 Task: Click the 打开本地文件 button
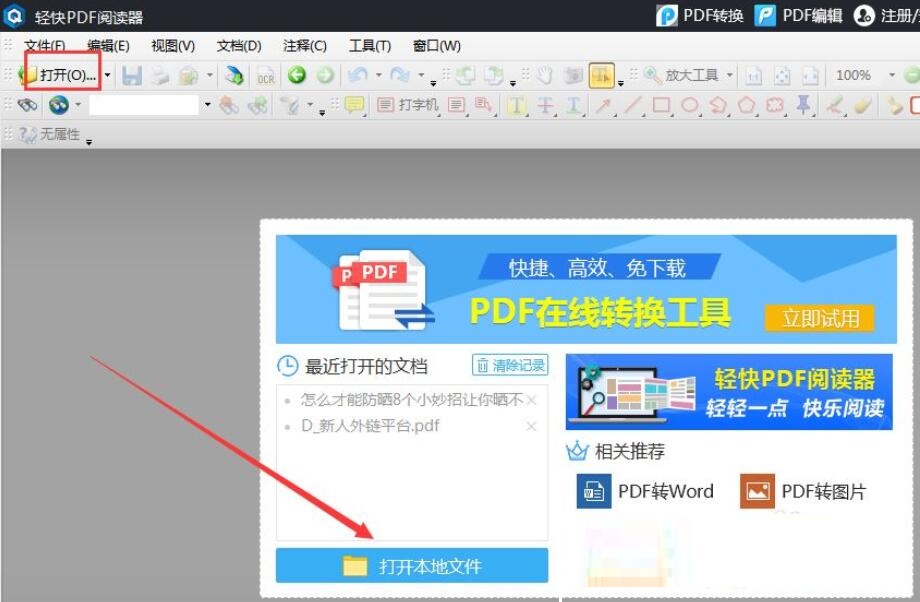[x=411, y=565]
